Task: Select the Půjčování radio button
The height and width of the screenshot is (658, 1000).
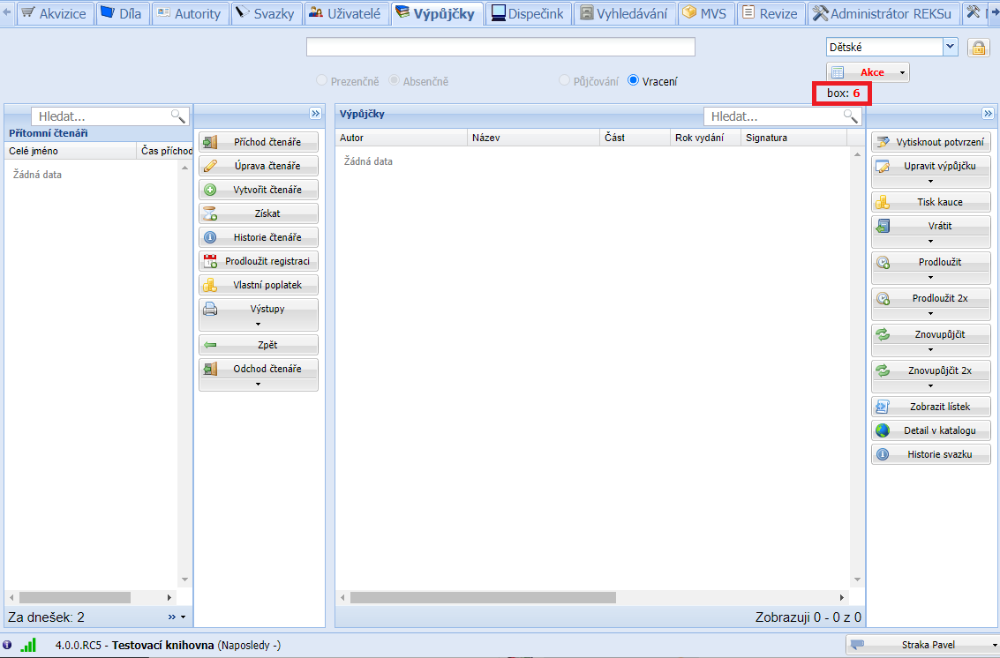Action: click(x=565, y=81)
